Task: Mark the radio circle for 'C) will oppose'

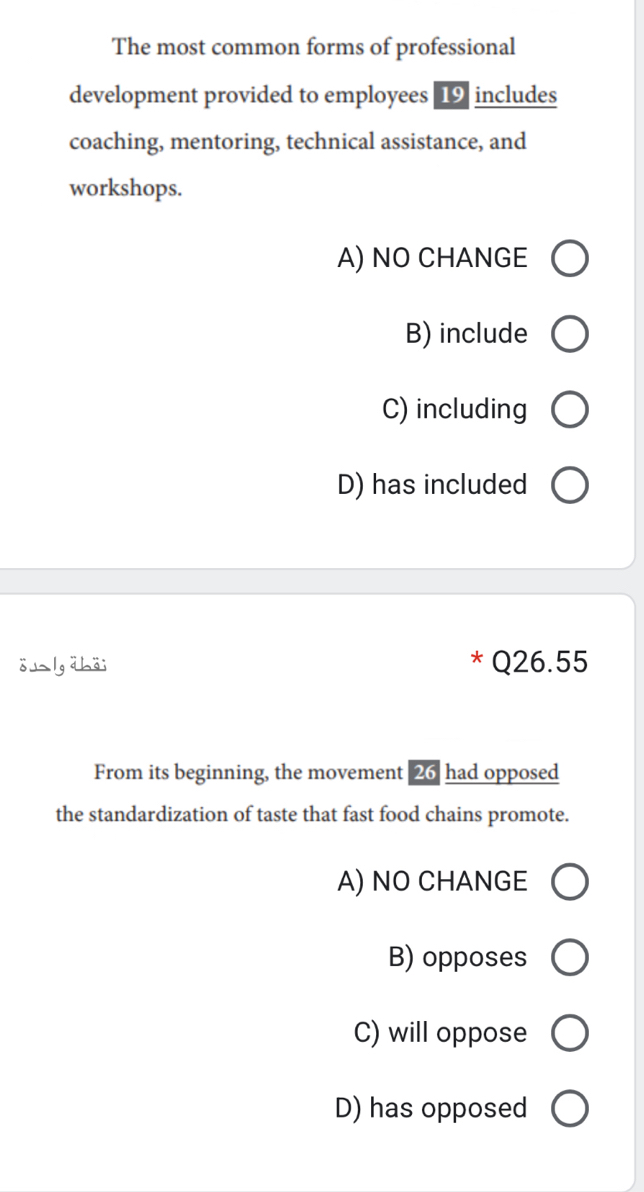Action: click(x=569, y=1033)
